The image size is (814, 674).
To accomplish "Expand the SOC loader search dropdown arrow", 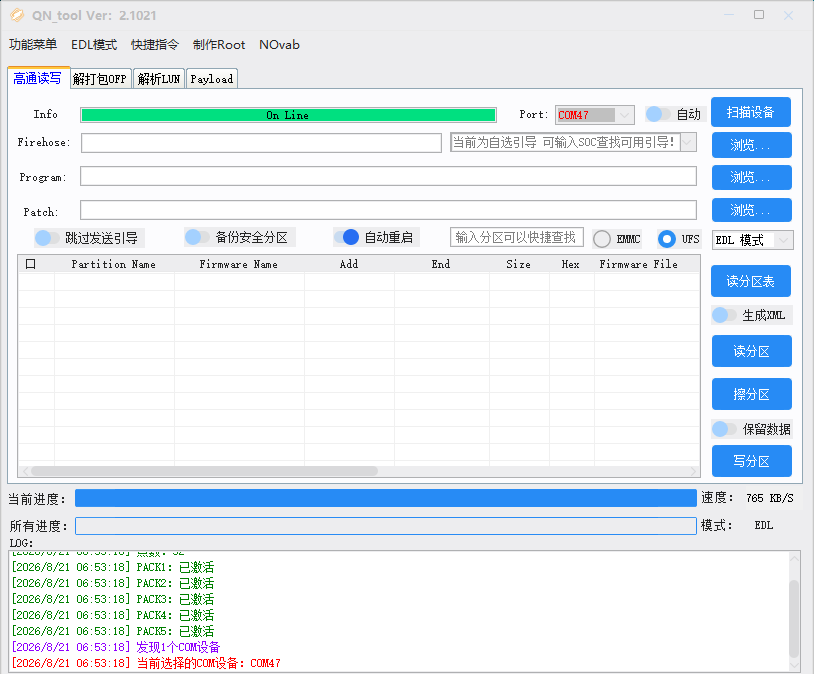I will tap(688, 142).
